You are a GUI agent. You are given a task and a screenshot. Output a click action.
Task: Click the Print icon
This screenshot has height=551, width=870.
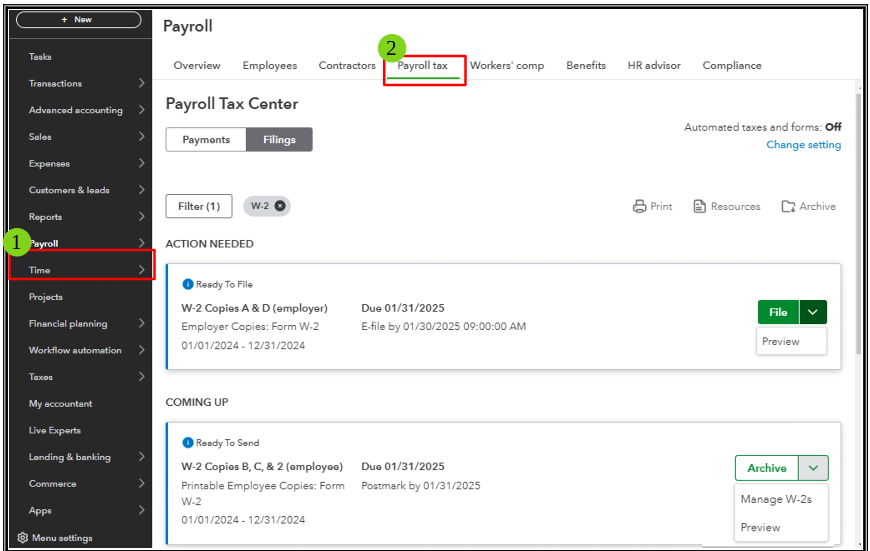coord(639,206)
